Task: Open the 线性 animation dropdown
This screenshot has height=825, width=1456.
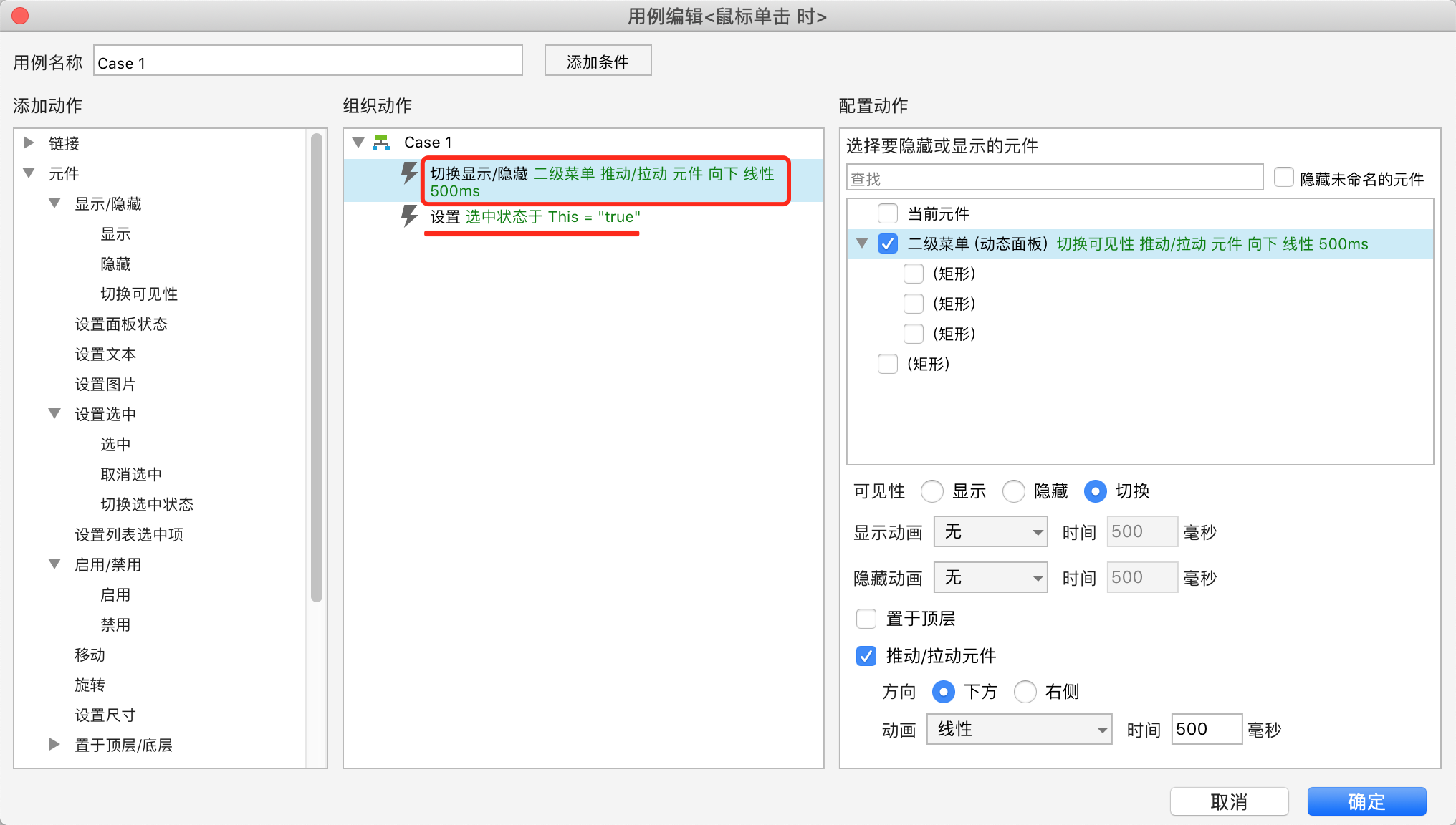Action: (1019, 729)
